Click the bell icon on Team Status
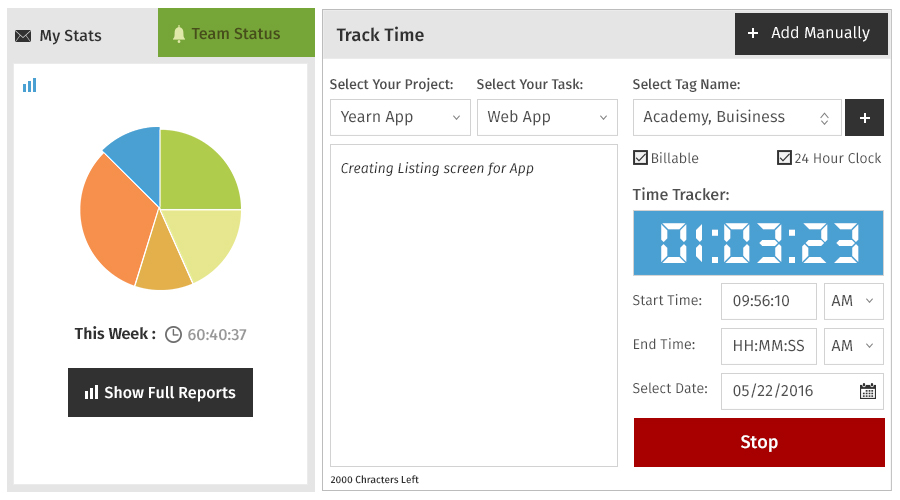The height and width of the screenshot is (500, 900). point(179,34)
